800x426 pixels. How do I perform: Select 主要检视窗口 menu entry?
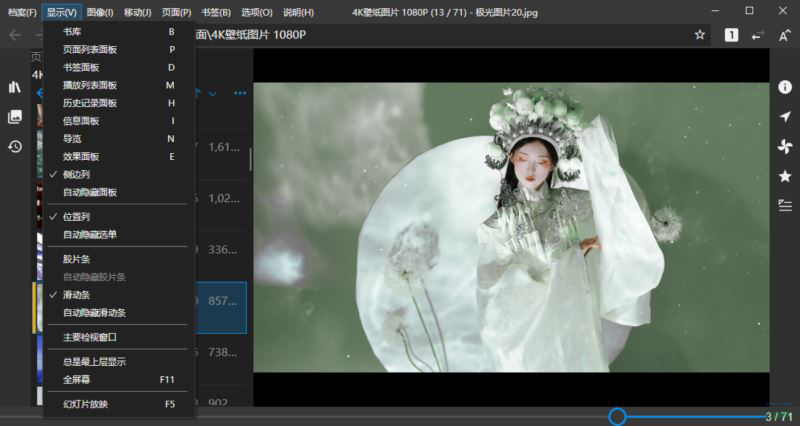coord(118,337)
